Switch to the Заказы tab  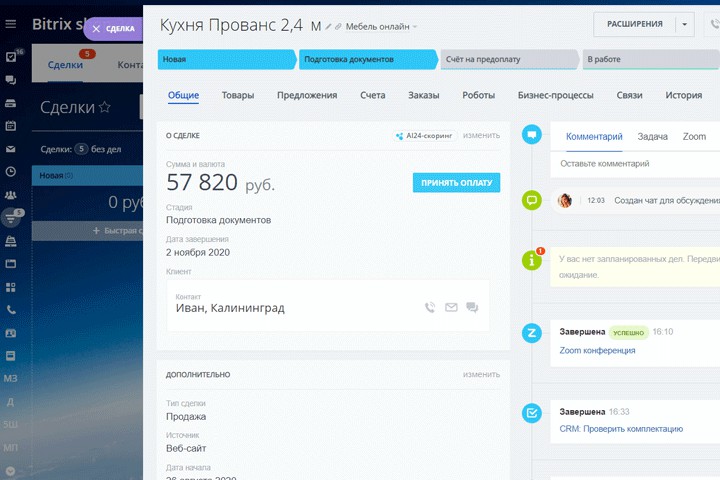pos(423,95)
